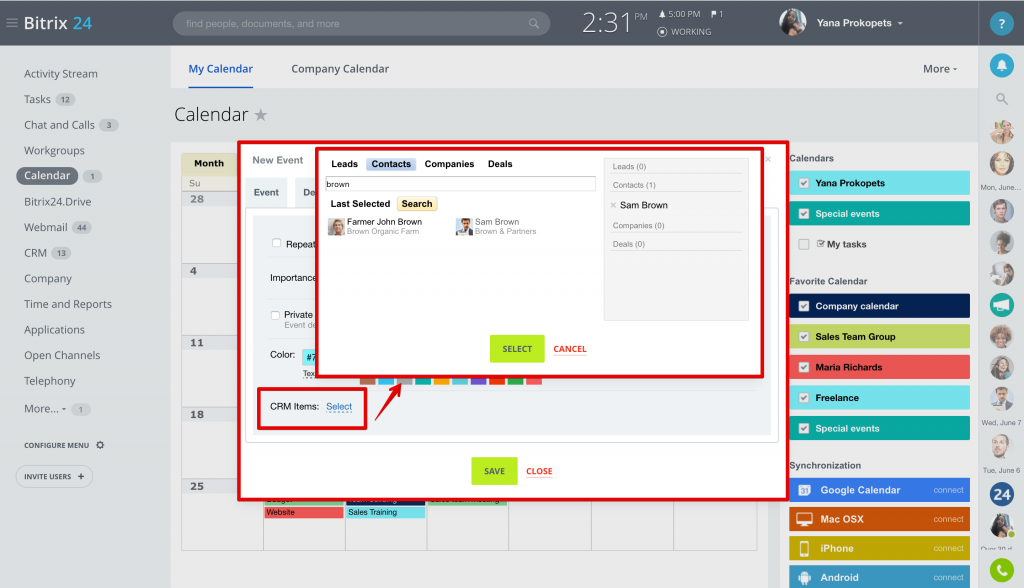1024x588 pixels.
Task: Click the green phone call icon
Action: (1001, 570)
